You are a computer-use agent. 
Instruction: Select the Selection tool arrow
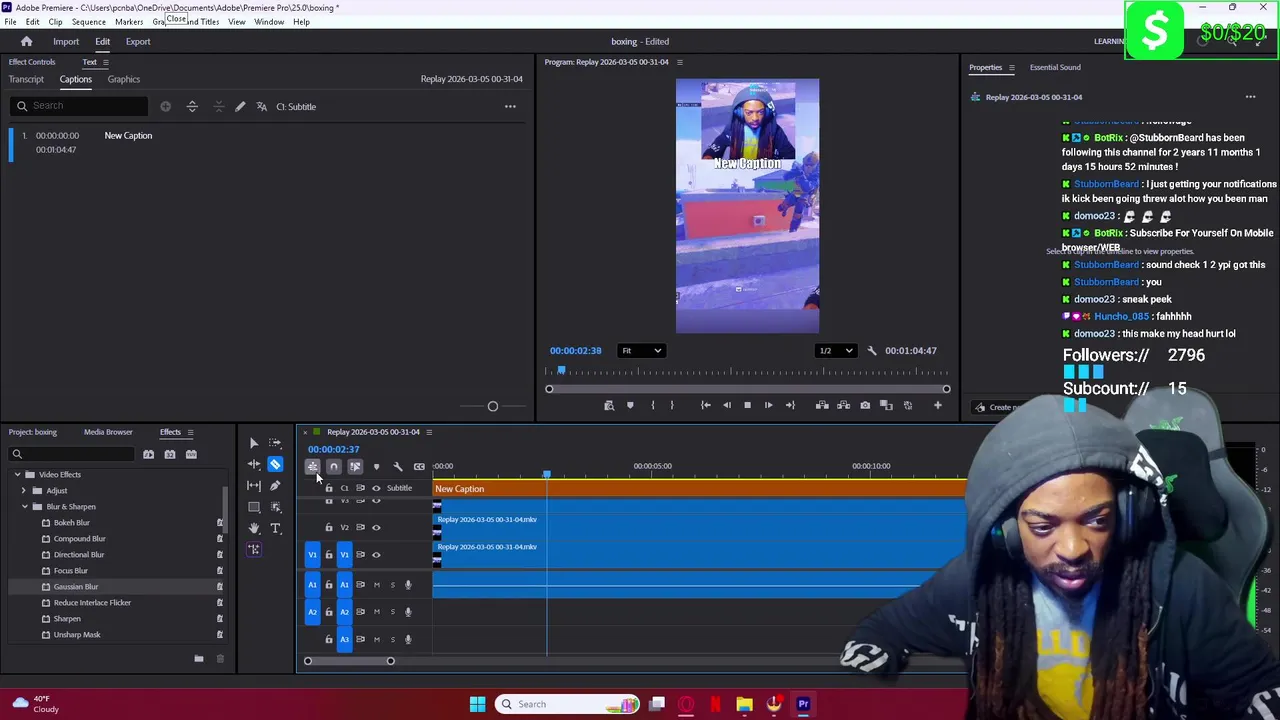(254, 443)
